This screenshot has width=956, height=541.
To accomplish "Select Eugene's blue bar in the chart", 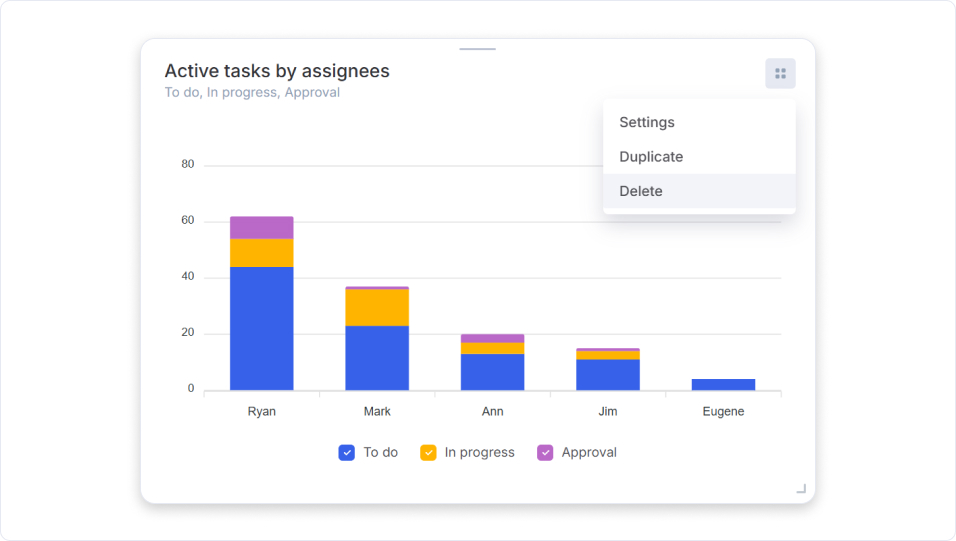I will 723,384.
